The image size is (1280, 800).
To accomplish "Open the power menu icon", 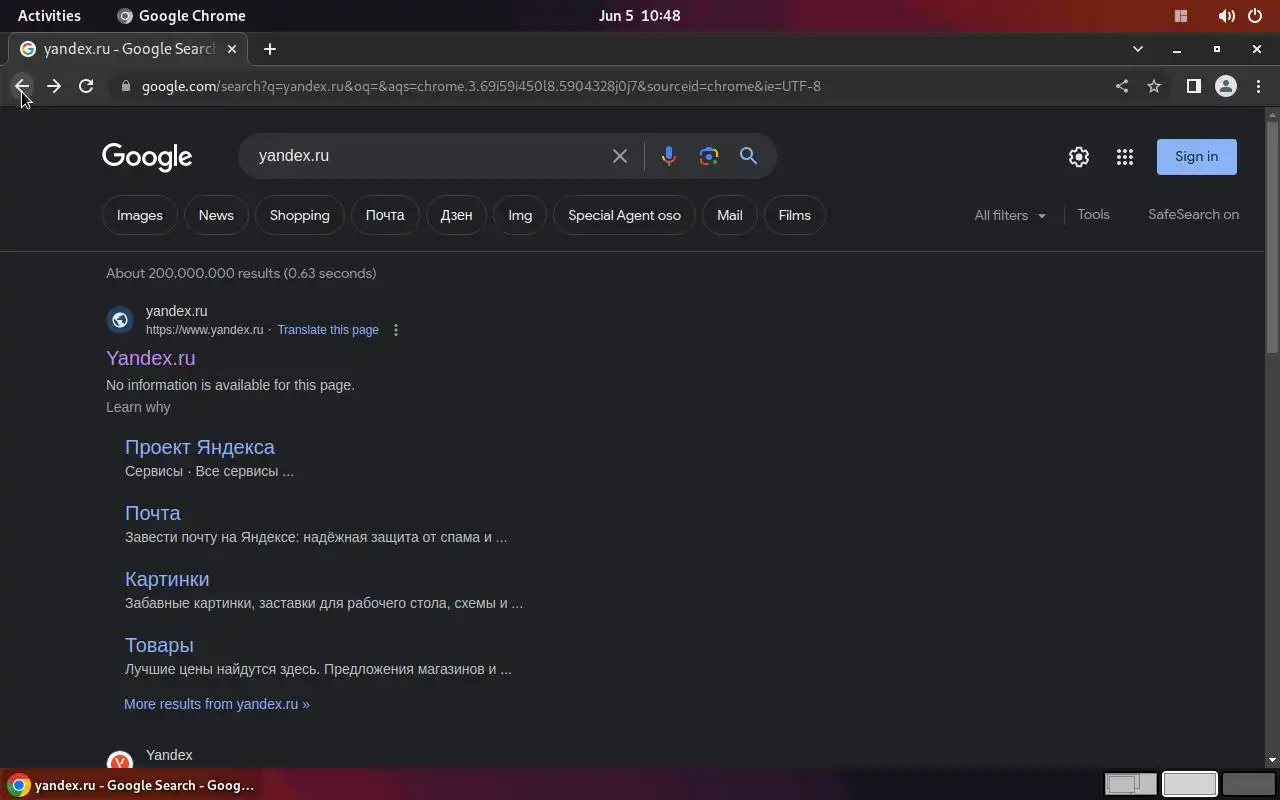I will tap(1255, 16).
